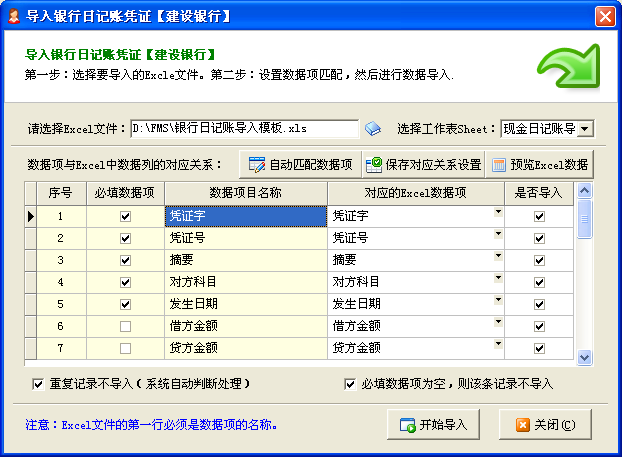
Task: Click the 预览Excel数据 button
Action: 539,164
